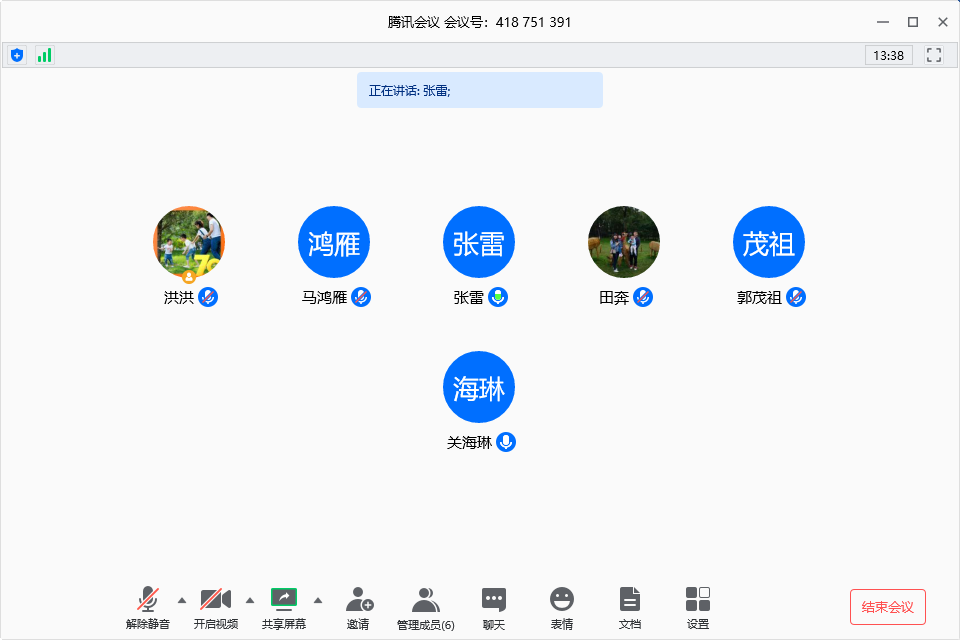960x640 pixels.
Task: Click 张雷's green microphone indicator
Action: click(497, 297)
